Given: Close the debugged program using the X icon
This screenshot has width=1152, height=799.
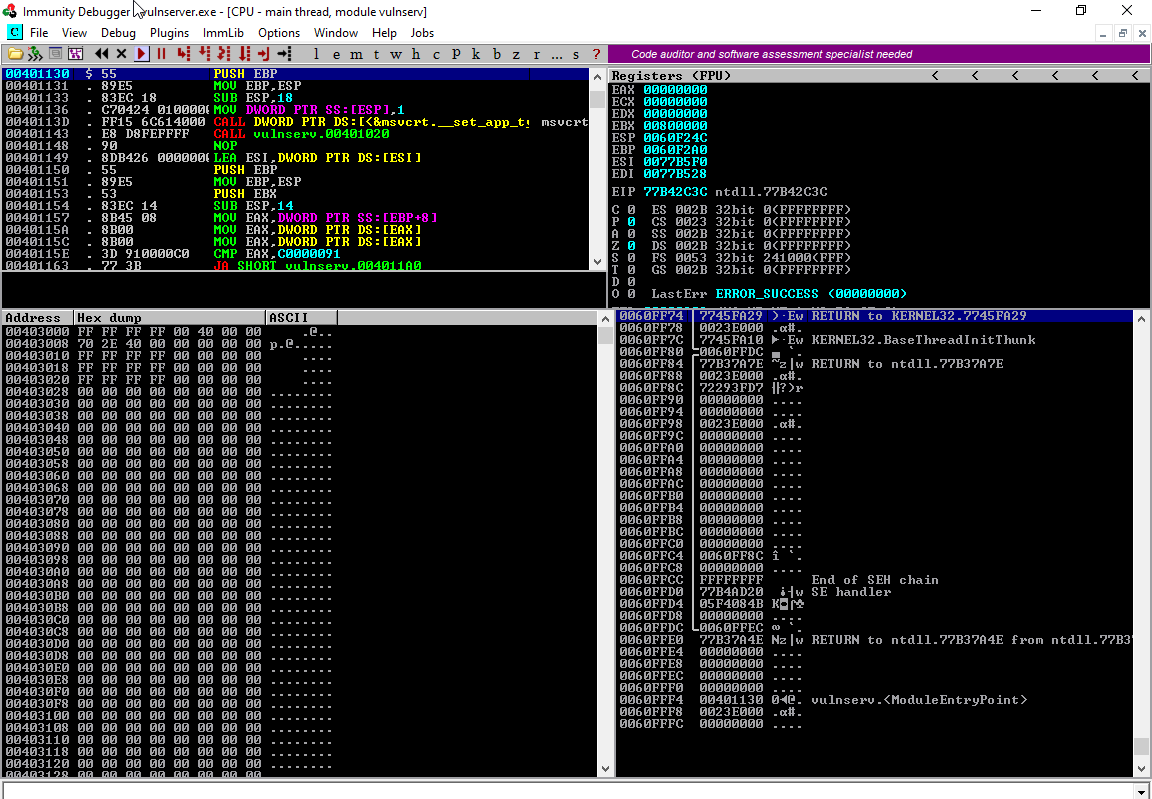Looking at the screenshot, I should point(122,54).
